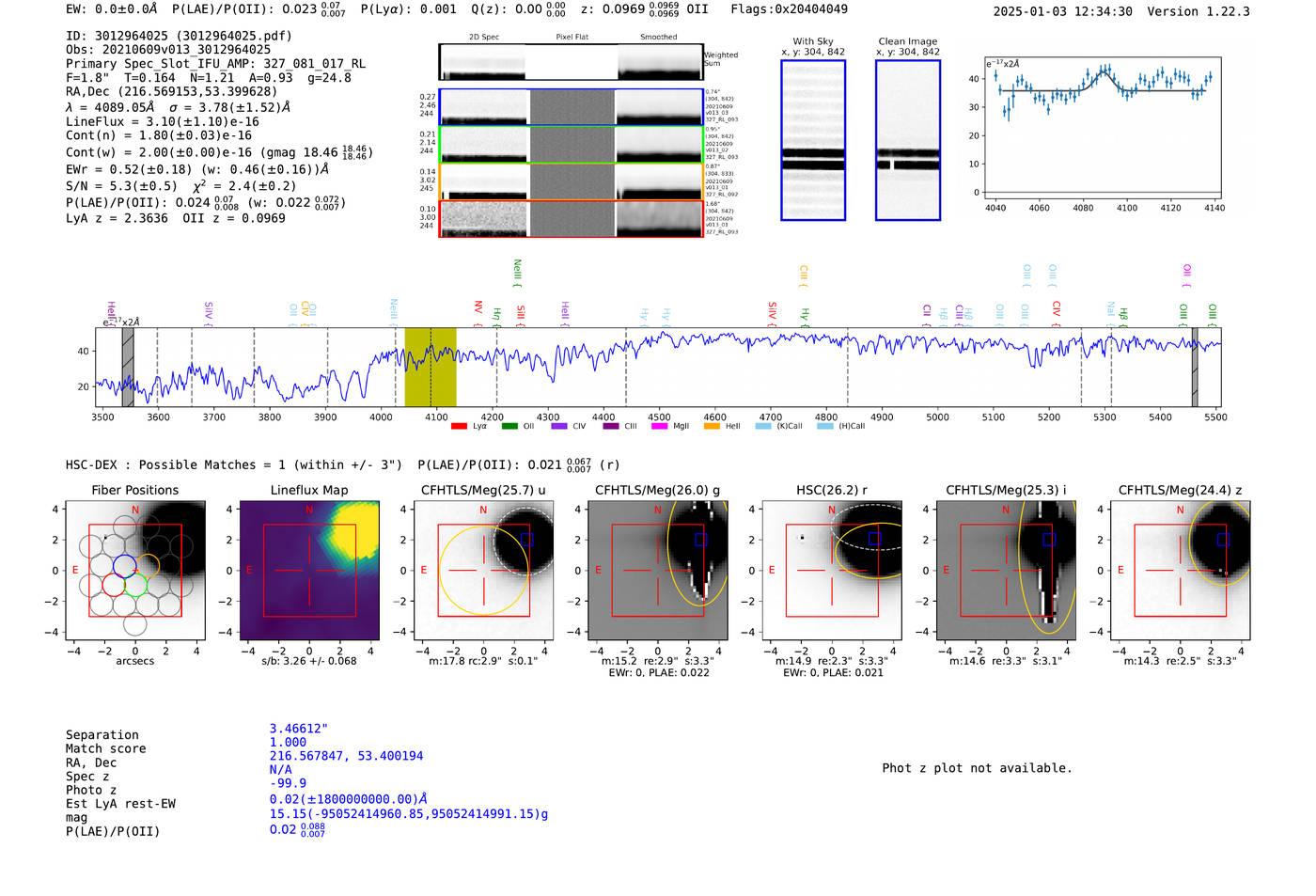The image size is (1316, 896).
Task: Click the yellow highlighted band in spectrum
Action: tap(431, 367)
